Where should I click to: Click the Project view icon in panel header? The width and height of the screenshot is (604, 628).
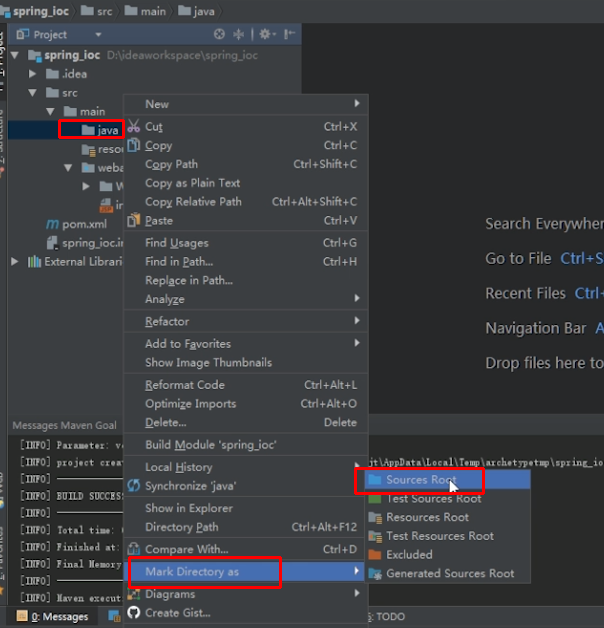23,34
